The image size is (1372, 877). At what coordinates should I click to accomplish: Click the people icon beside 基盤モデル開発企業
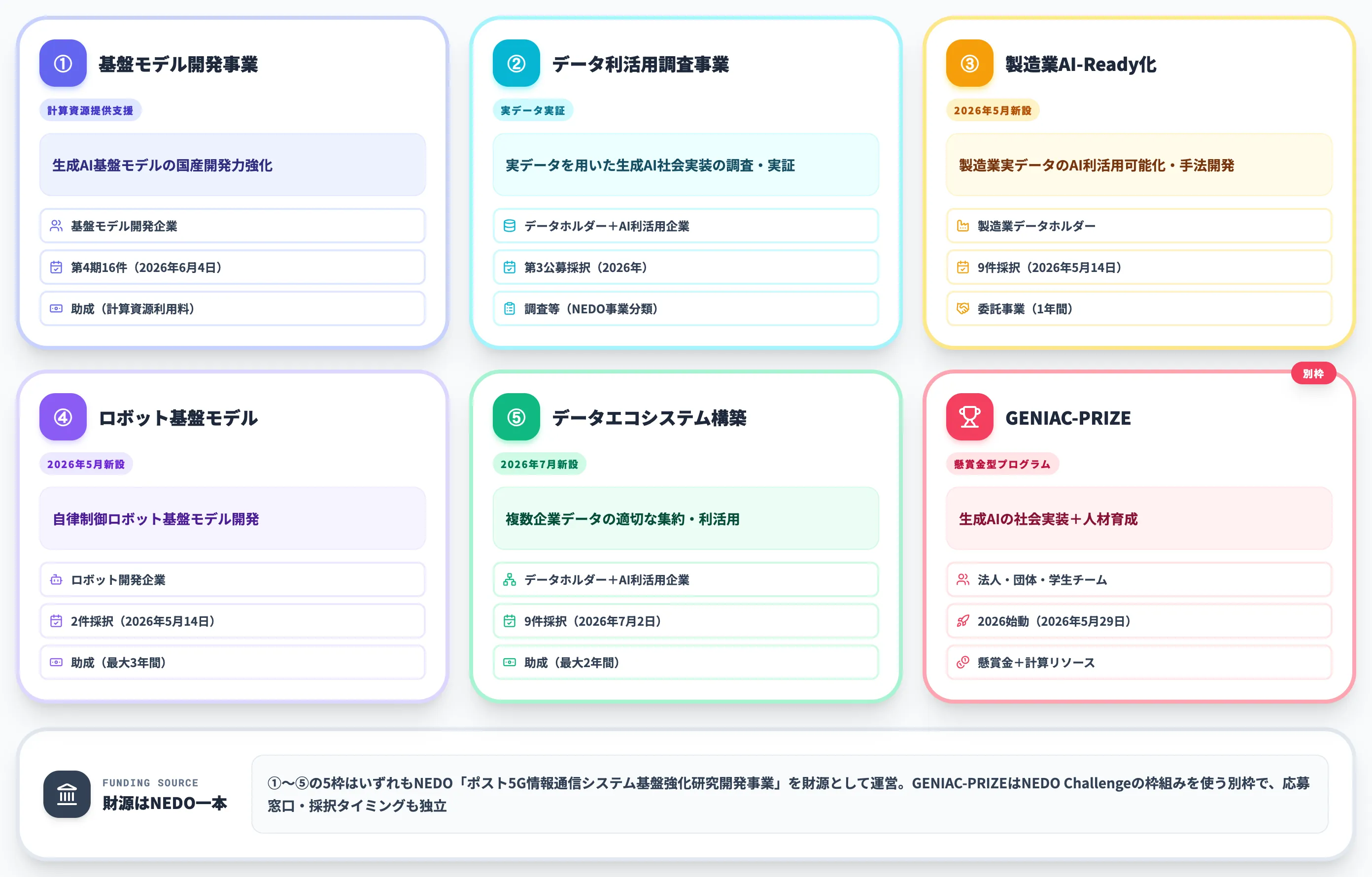pos(56,226)
